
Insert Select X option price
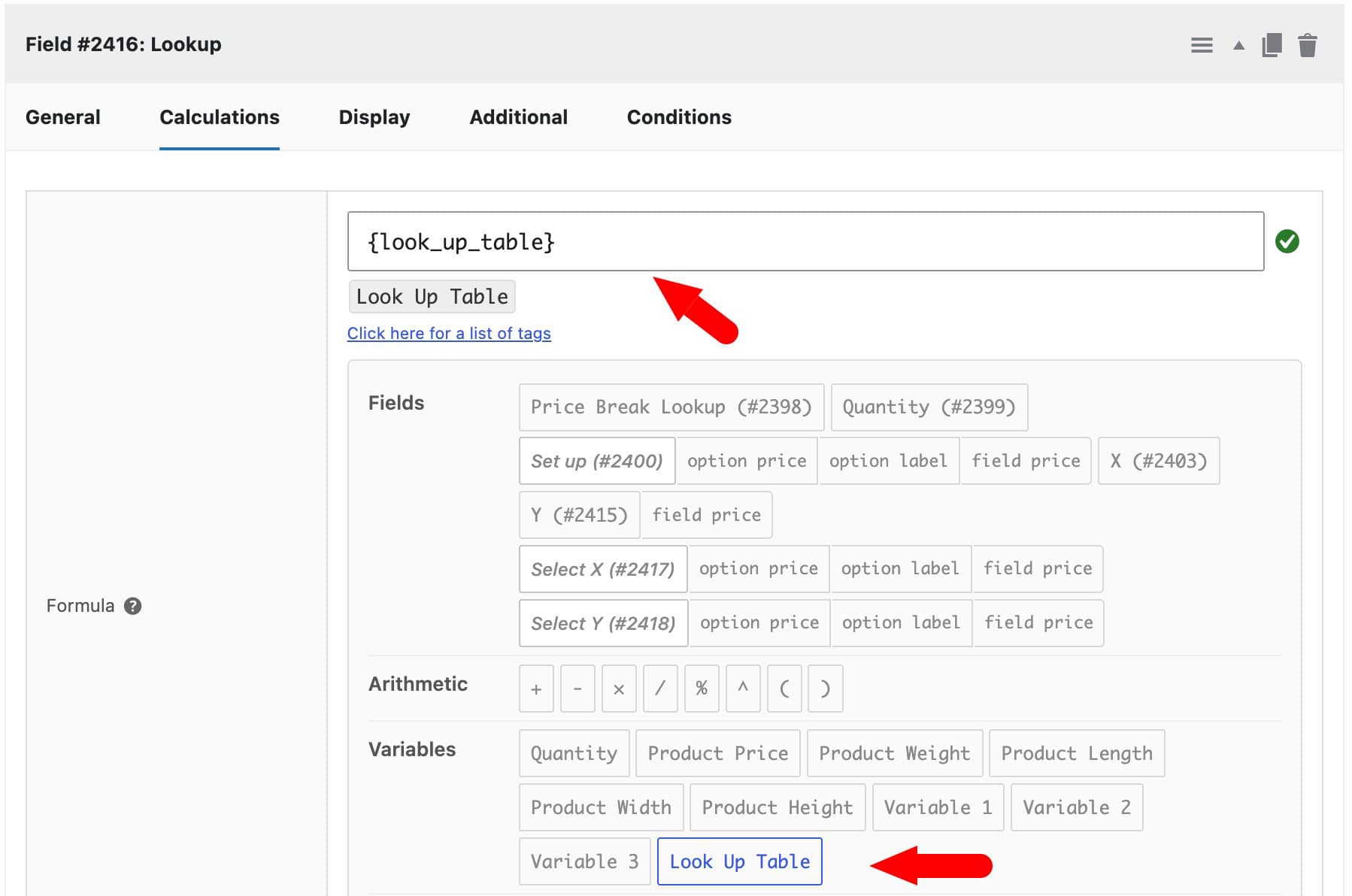coord(759,569)
